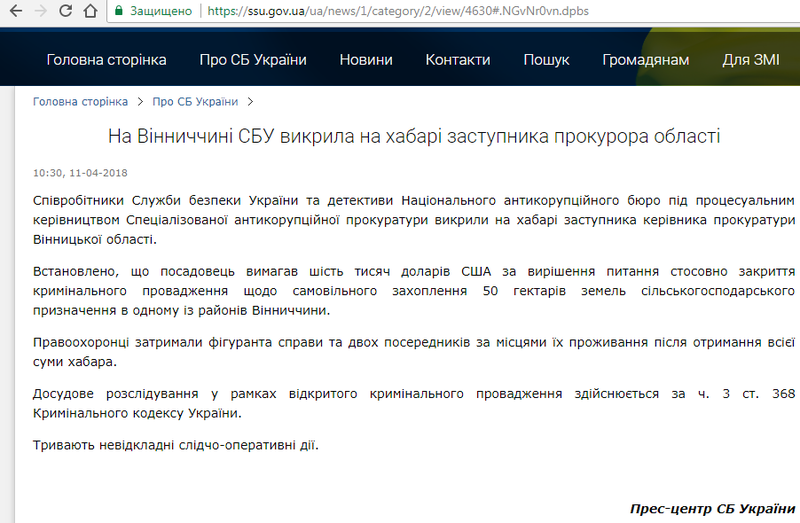The height and width of the screenshot is (523, 800).
Task: Select 'Новини' in the top navigation
Action: tap(366, 60)
